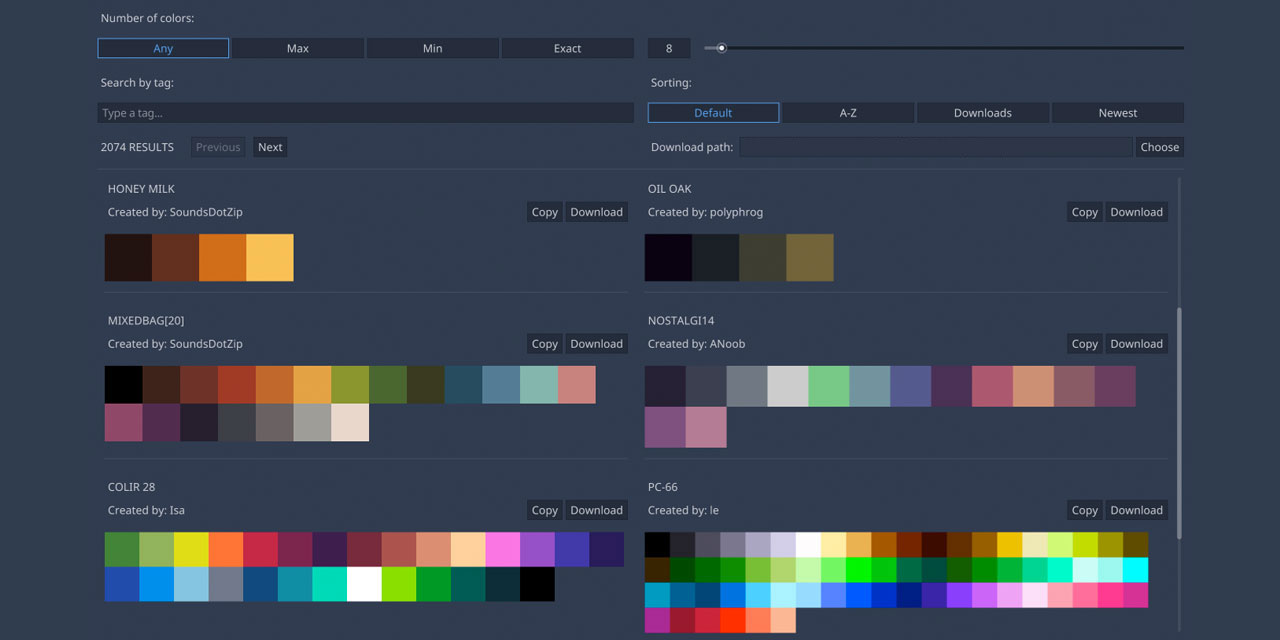Copy the HONEY MILK palette

tap(545, 212)
